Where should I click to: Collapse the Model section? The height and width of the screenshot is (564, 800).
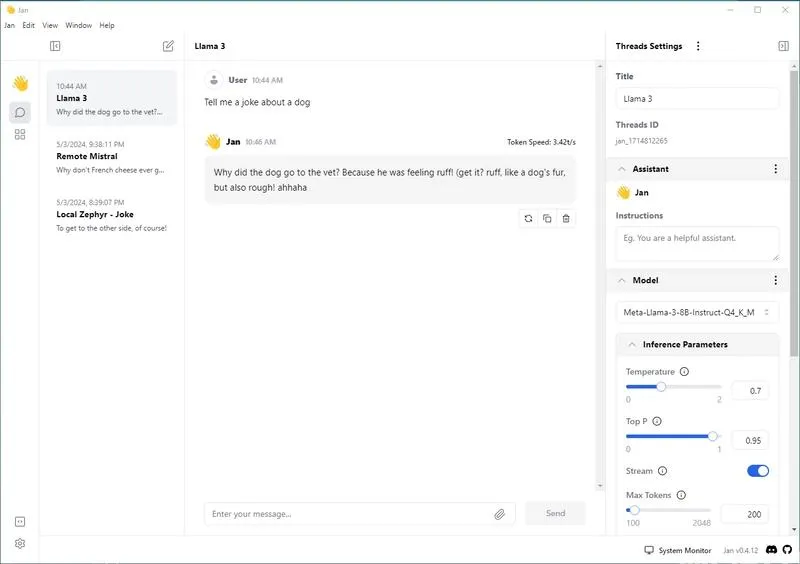[621, 280]
